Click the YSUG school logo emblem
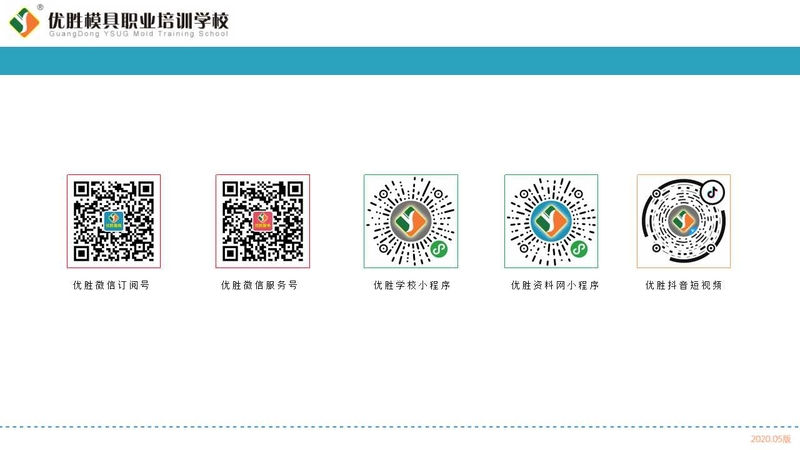 24,22
